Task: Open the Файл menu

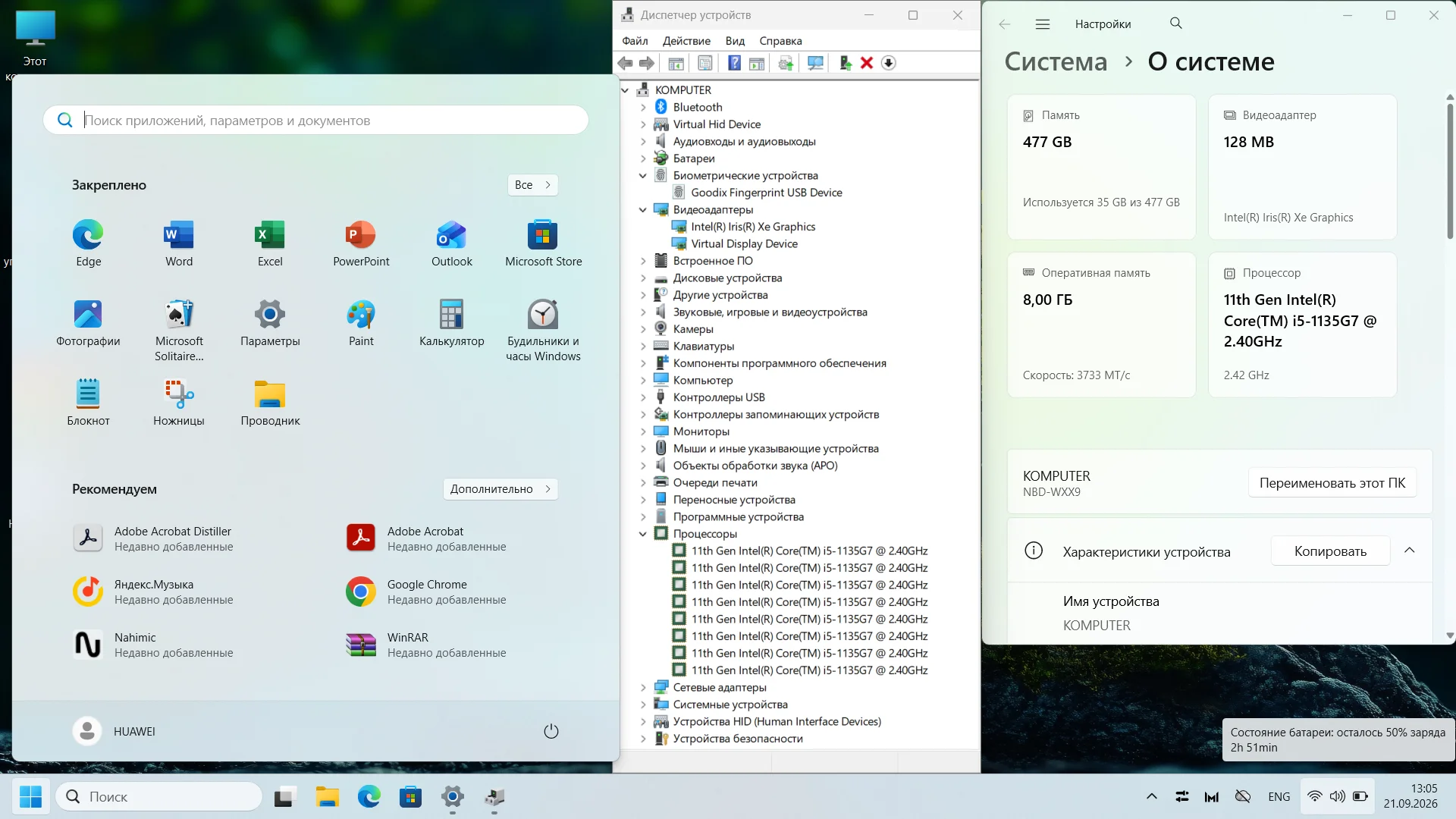Action: [635, 41]
